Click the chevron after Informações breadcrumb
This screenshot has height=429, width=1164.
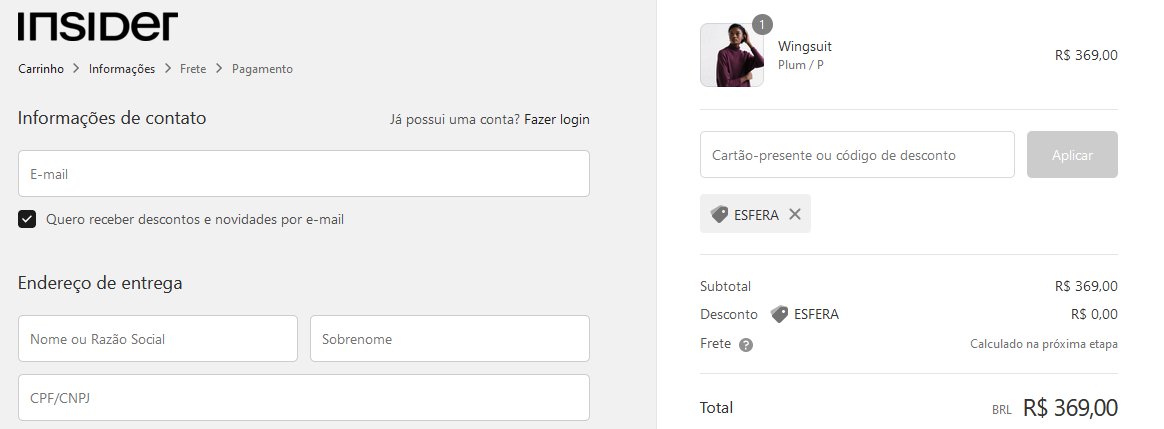(168, 68)
